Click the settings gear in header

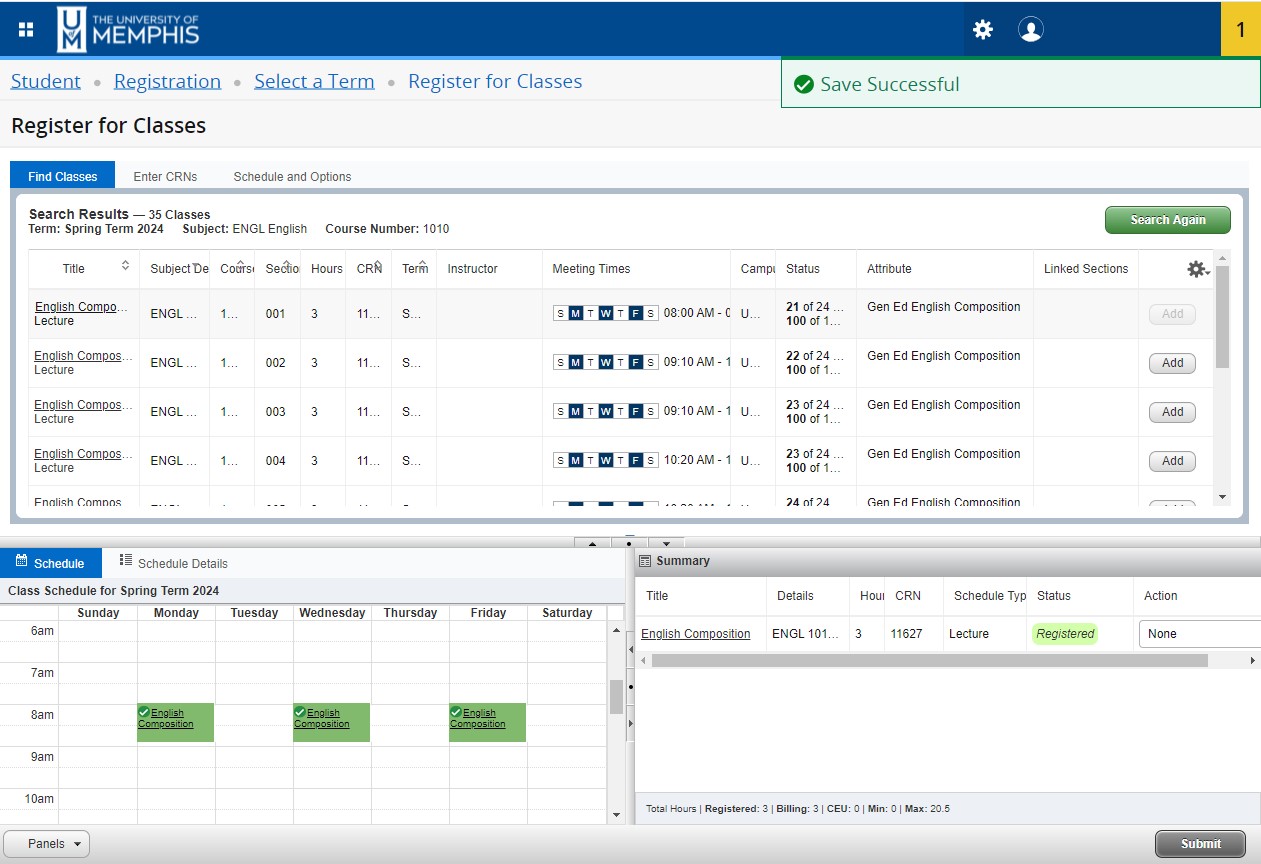pos(983,29)
